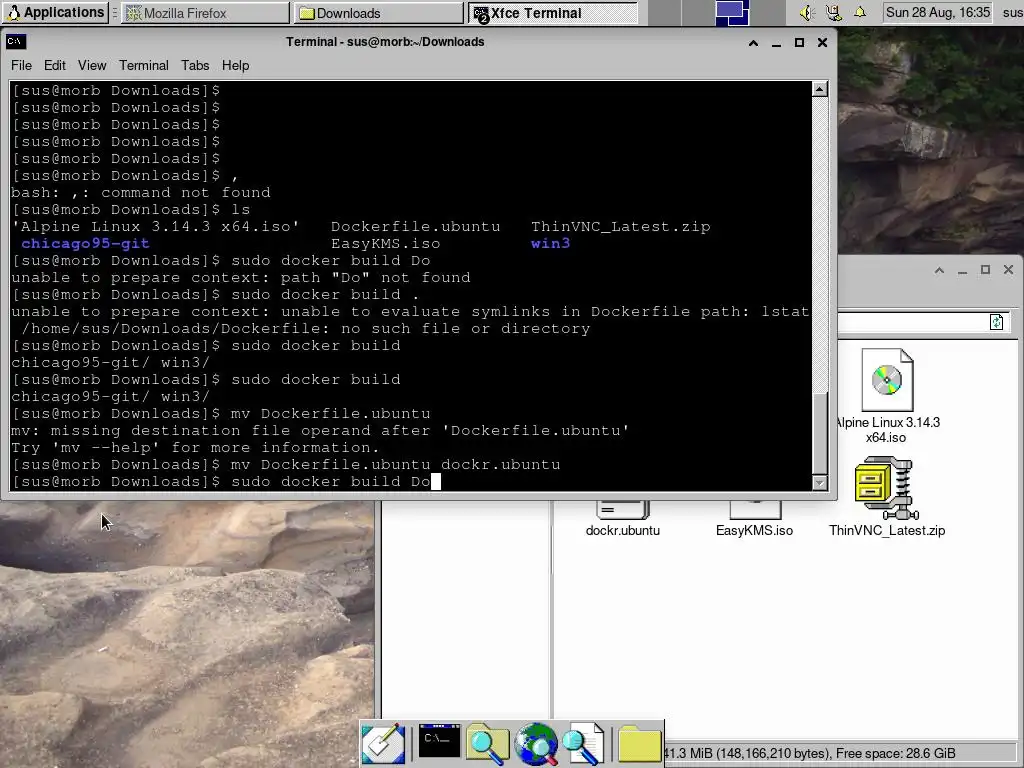The width and height of the screenshot is (1024, 768).
Task: Launch the terminal emulator from the dock
Action: tap(439, 741)
